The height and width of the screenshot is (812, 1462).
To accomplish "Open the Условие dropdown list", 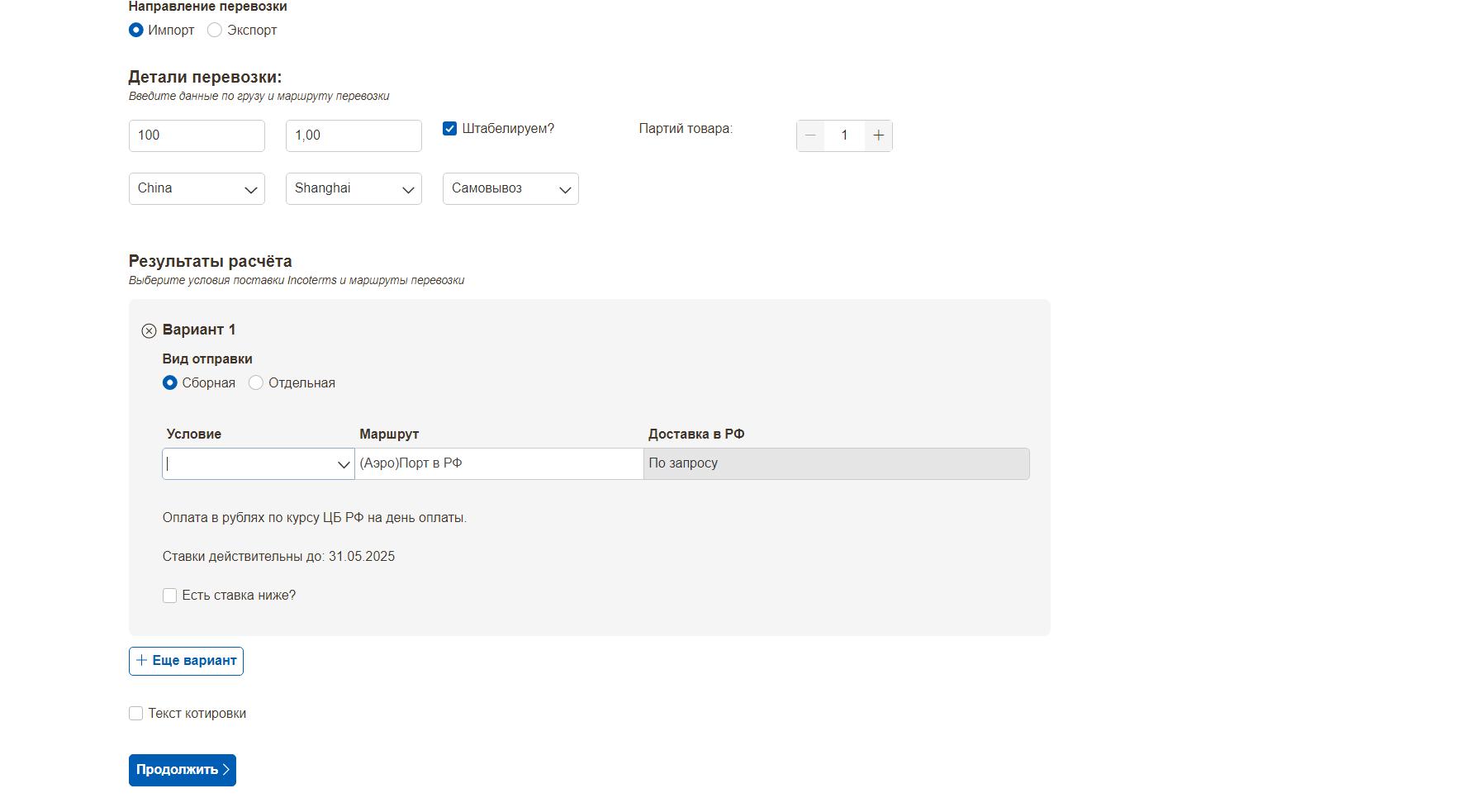I will click(x=258, y=464).
